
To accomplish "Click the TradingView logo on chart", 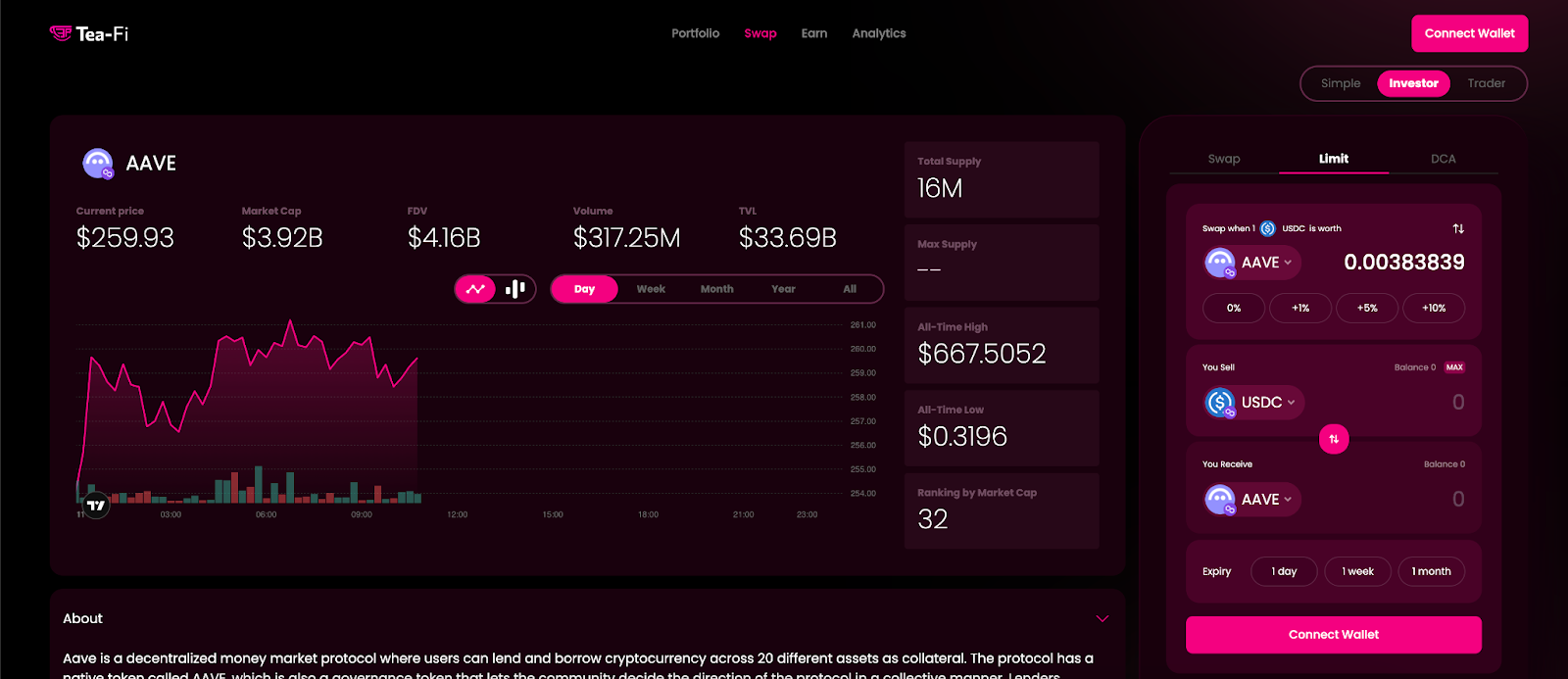I will 95,506.
